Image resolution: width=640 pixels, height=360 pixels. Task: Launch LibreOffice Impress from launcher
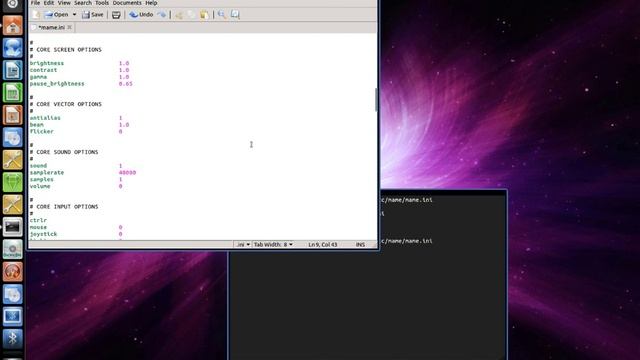coord(13,115)
